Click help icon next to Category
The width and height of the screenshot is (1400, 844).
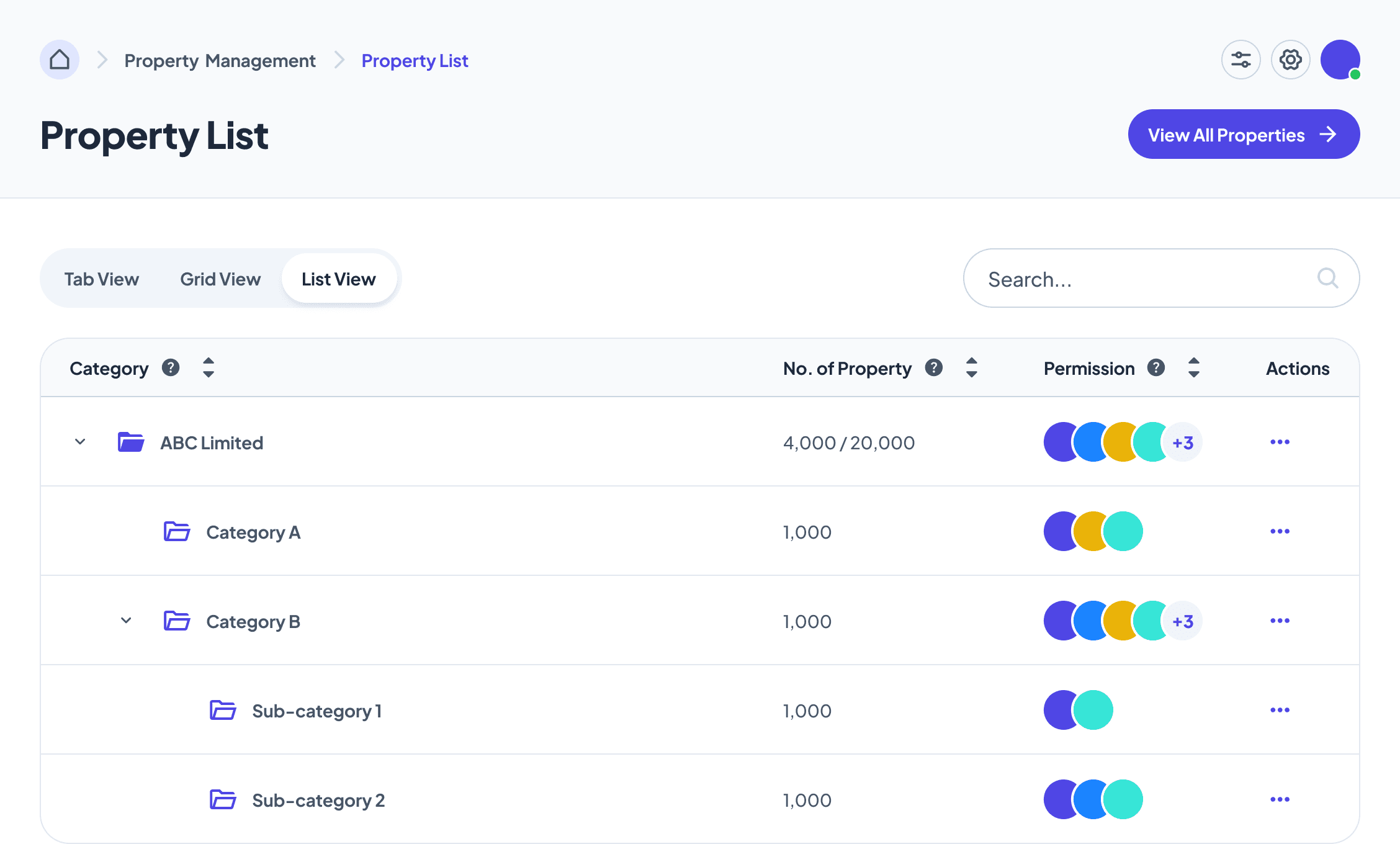click(171, 368)
